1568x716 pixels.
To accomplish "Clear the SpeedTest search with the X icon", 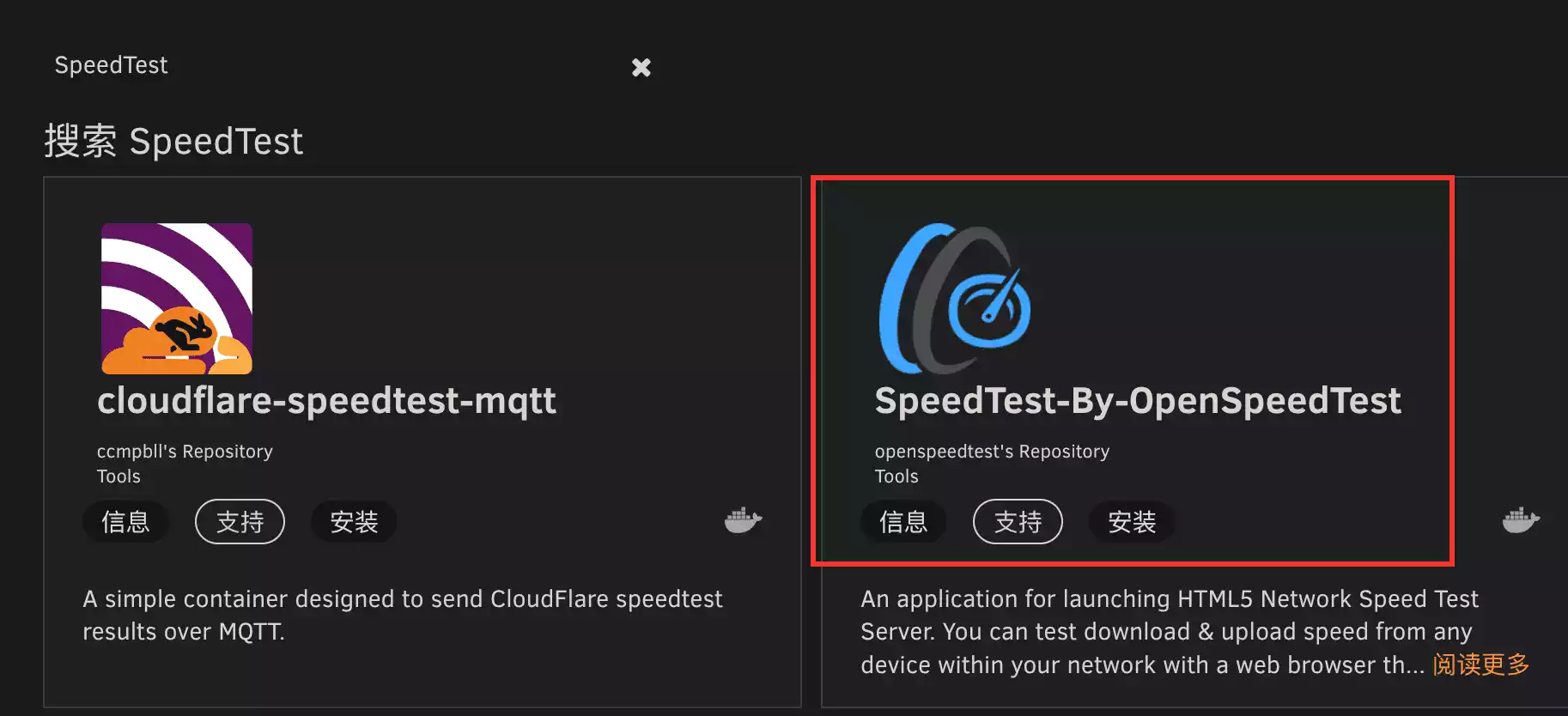I will [x=641, y=67].
